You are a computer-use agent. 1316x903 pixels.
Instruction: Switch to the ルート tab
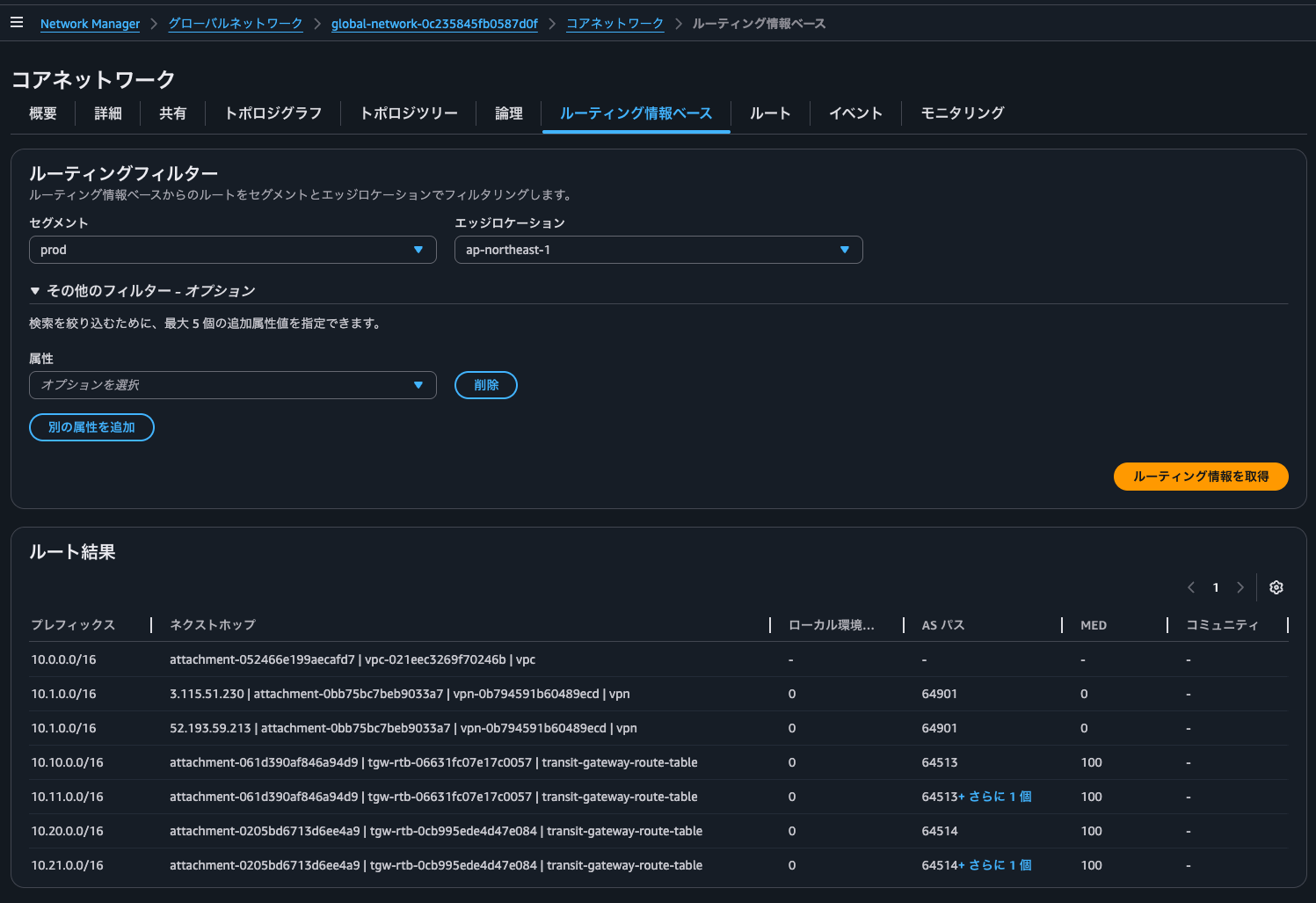770,113
